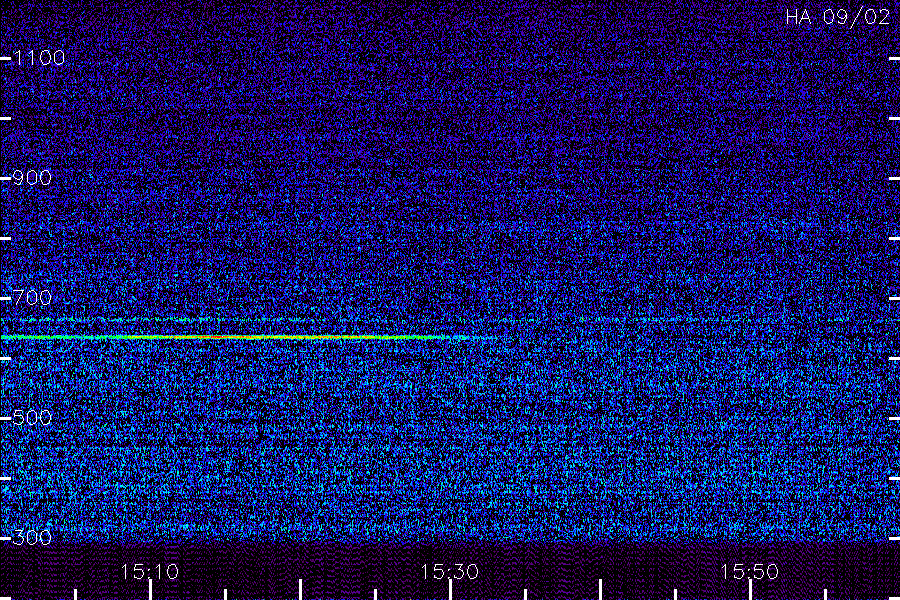Click the 15:30 time axis label
Image resolution: width=900 pixels, height=600 pixels.
tap(449, 572)
